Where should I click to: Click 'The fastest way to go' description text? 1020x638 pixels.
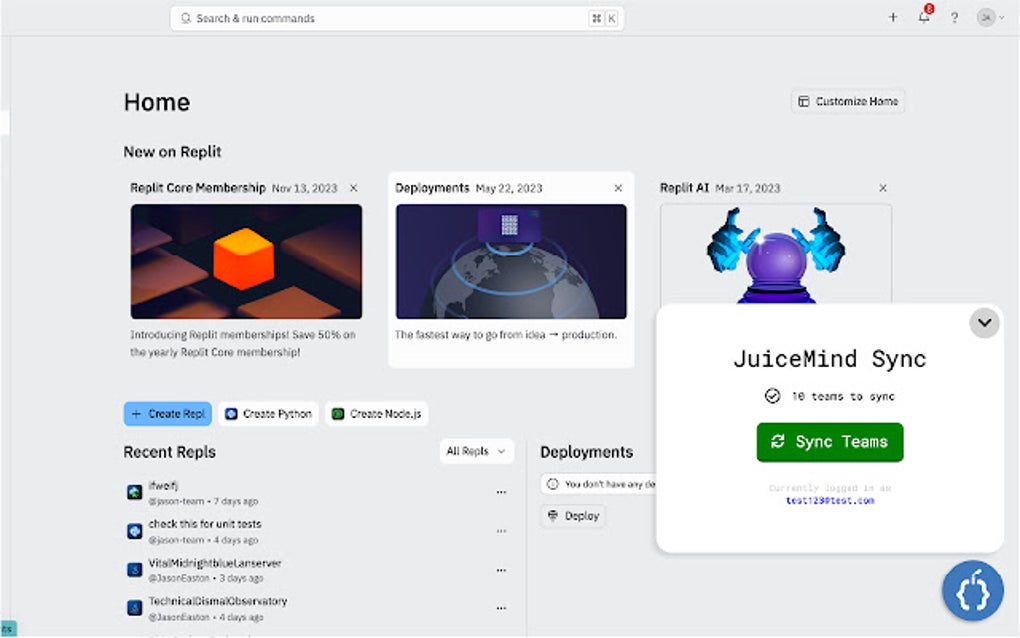click(x=505, y=335)
